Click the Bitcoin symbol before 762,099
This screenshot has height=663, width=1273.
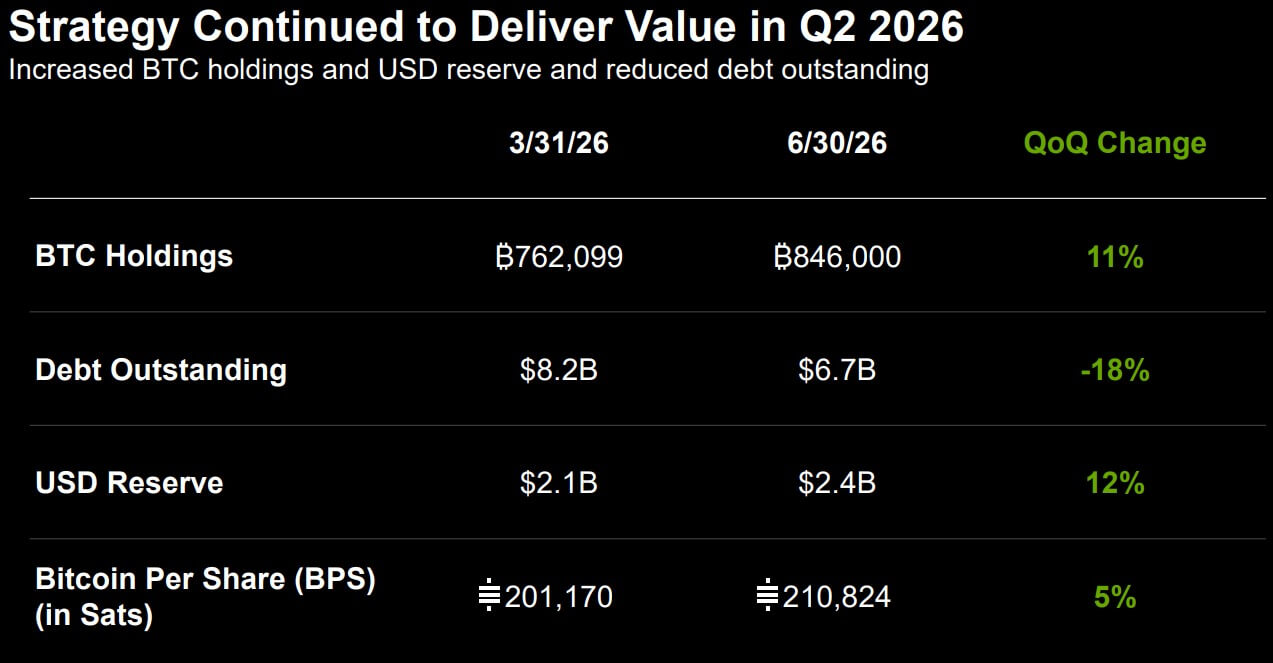503,257
